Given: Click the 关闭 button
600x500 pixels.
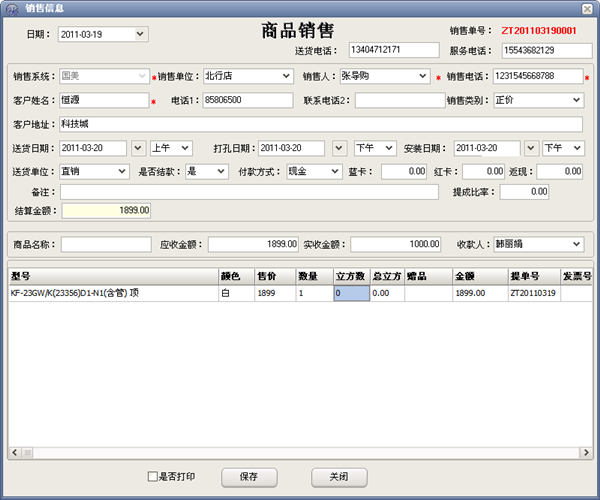Looking at the screenshot, I should tap(339, 477).
